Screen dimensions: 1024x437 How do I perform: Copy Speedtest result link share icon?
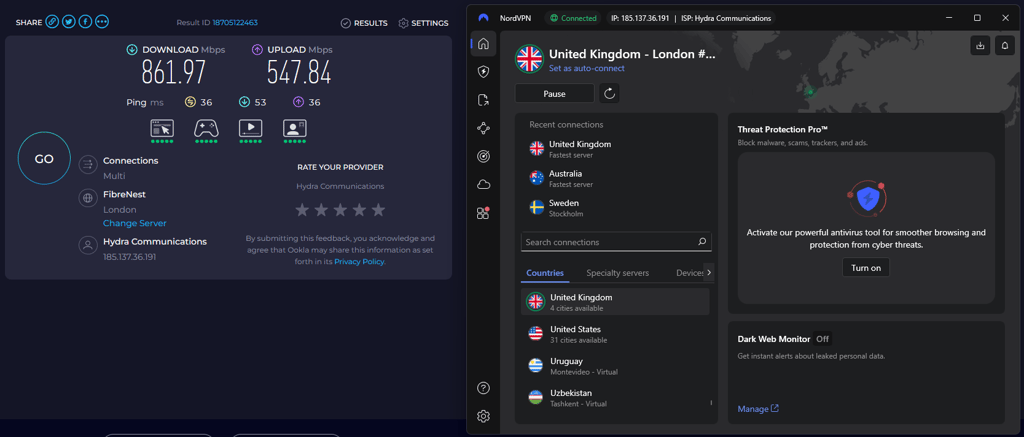52,22
